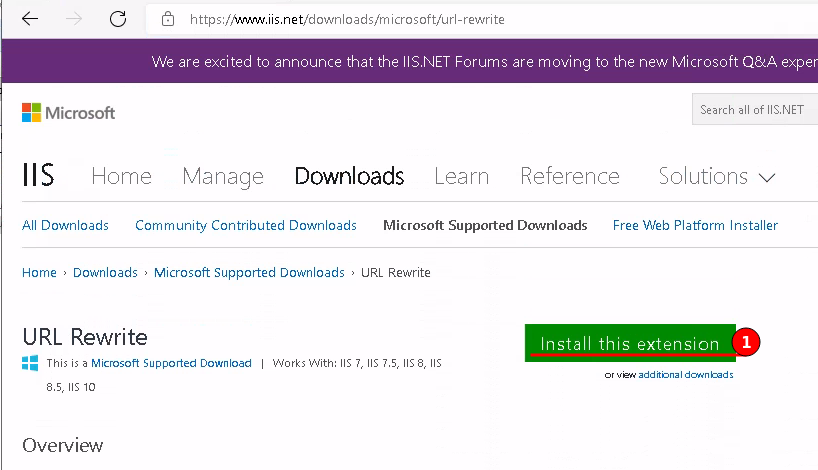Switch to All Downloads tab
The image size is (818, 470).
(65, 225)
